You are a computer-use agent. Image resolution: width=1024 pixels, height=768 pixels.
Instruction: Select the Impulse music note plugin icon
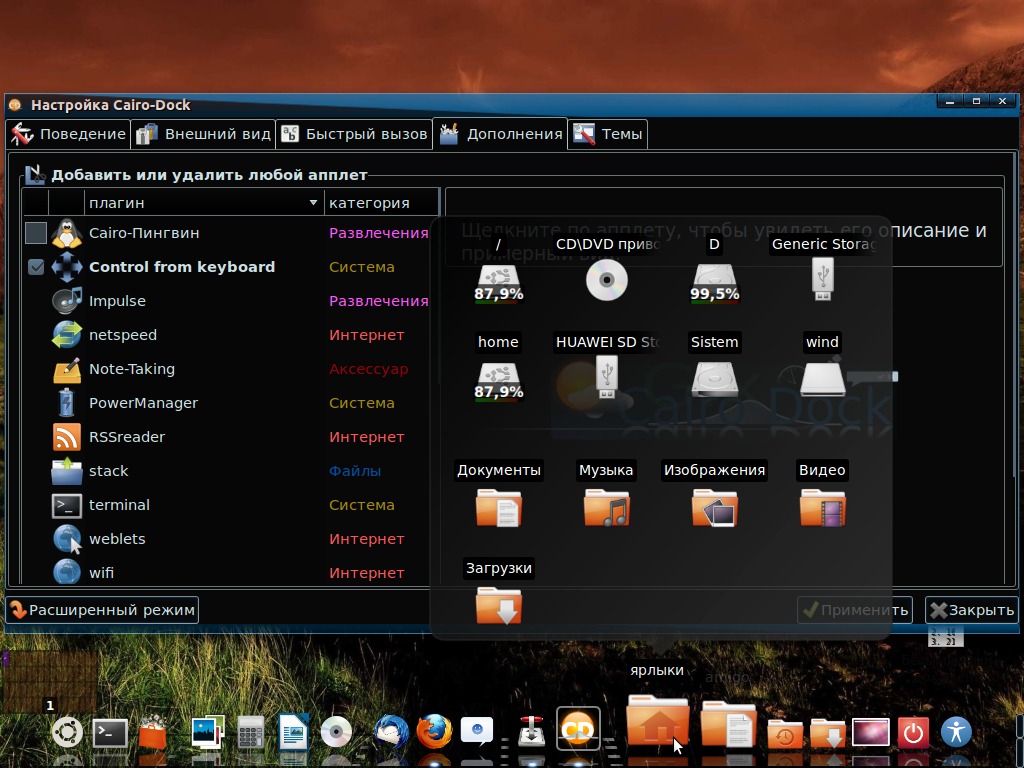tap(67, 301)
